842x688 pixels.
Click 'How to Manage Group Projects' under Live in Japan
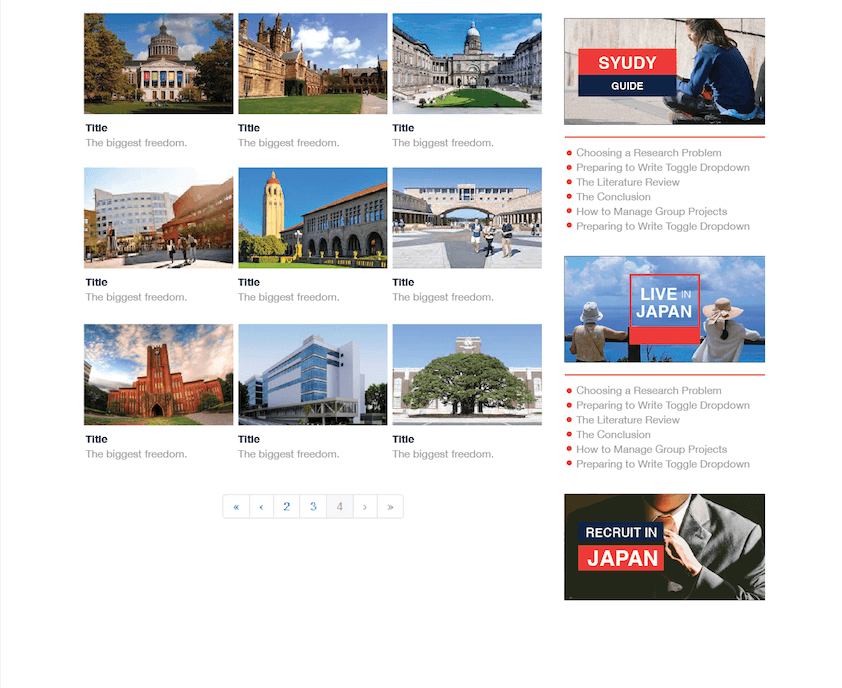click(x=651, y=449)
